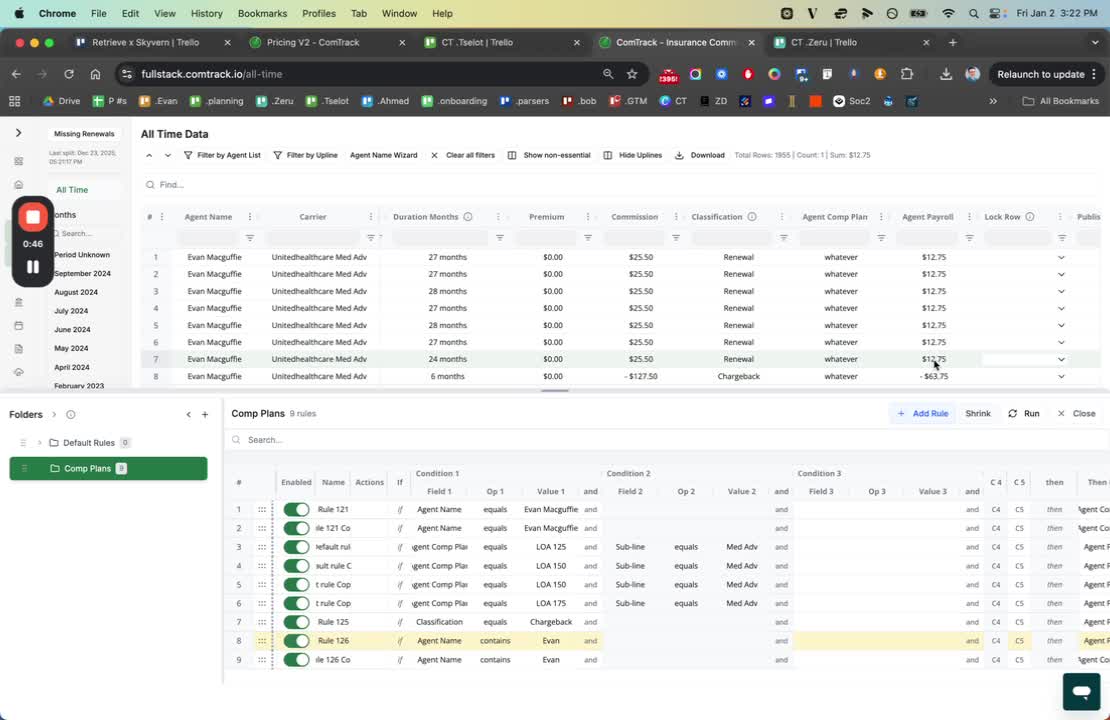Open the Bookmarks menu in menu bar
Screen dimensions: 1110x720
pos(262,13)
